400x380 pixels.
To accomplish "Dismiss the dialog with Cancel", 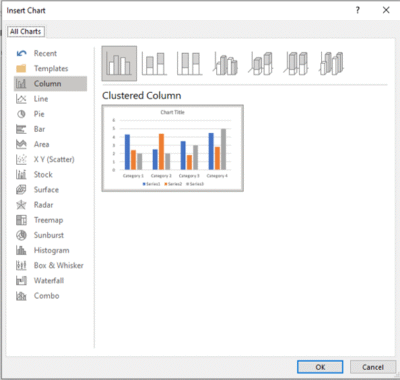I will [x=373, y=367].
